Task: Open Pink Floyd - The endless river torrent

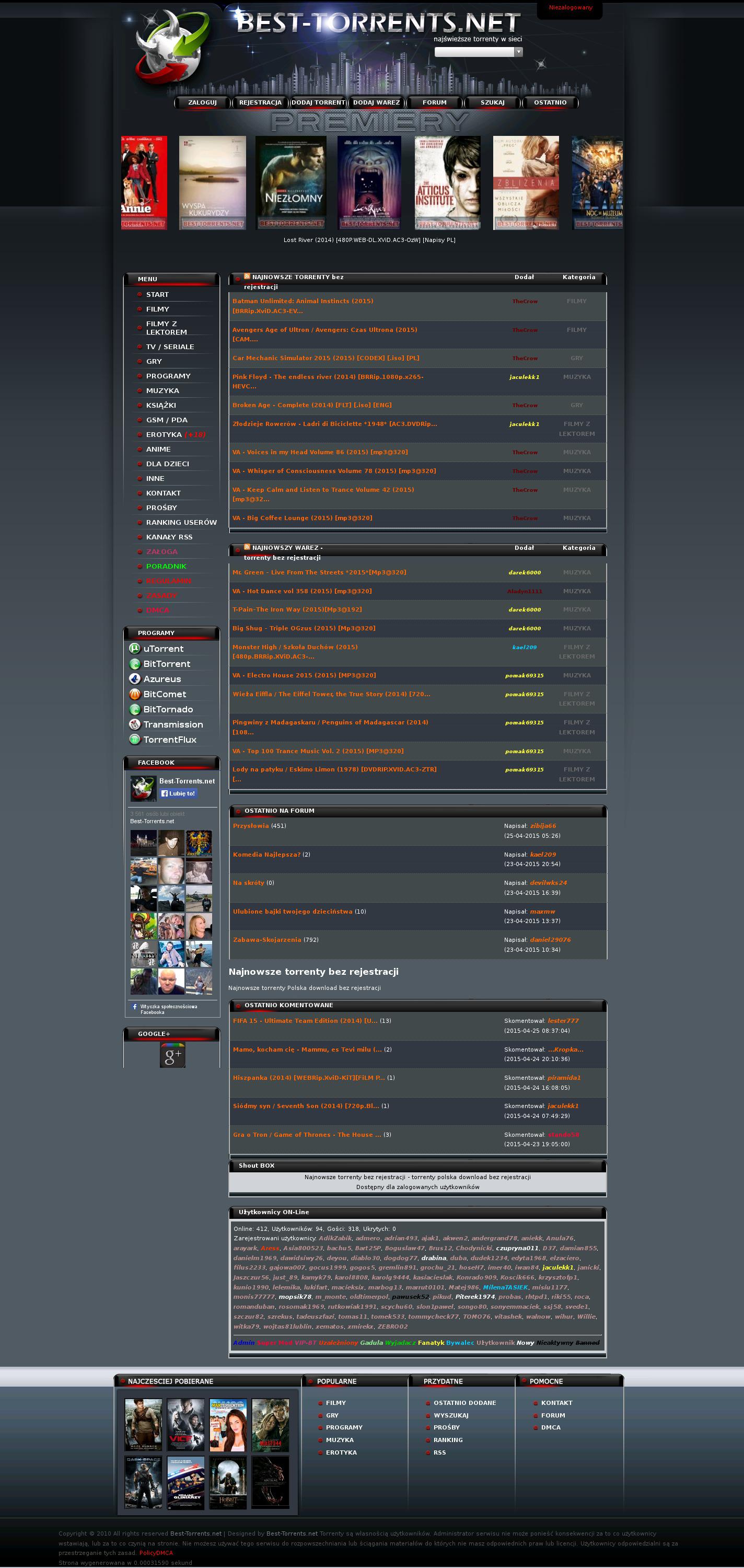Action: point(328,381)
